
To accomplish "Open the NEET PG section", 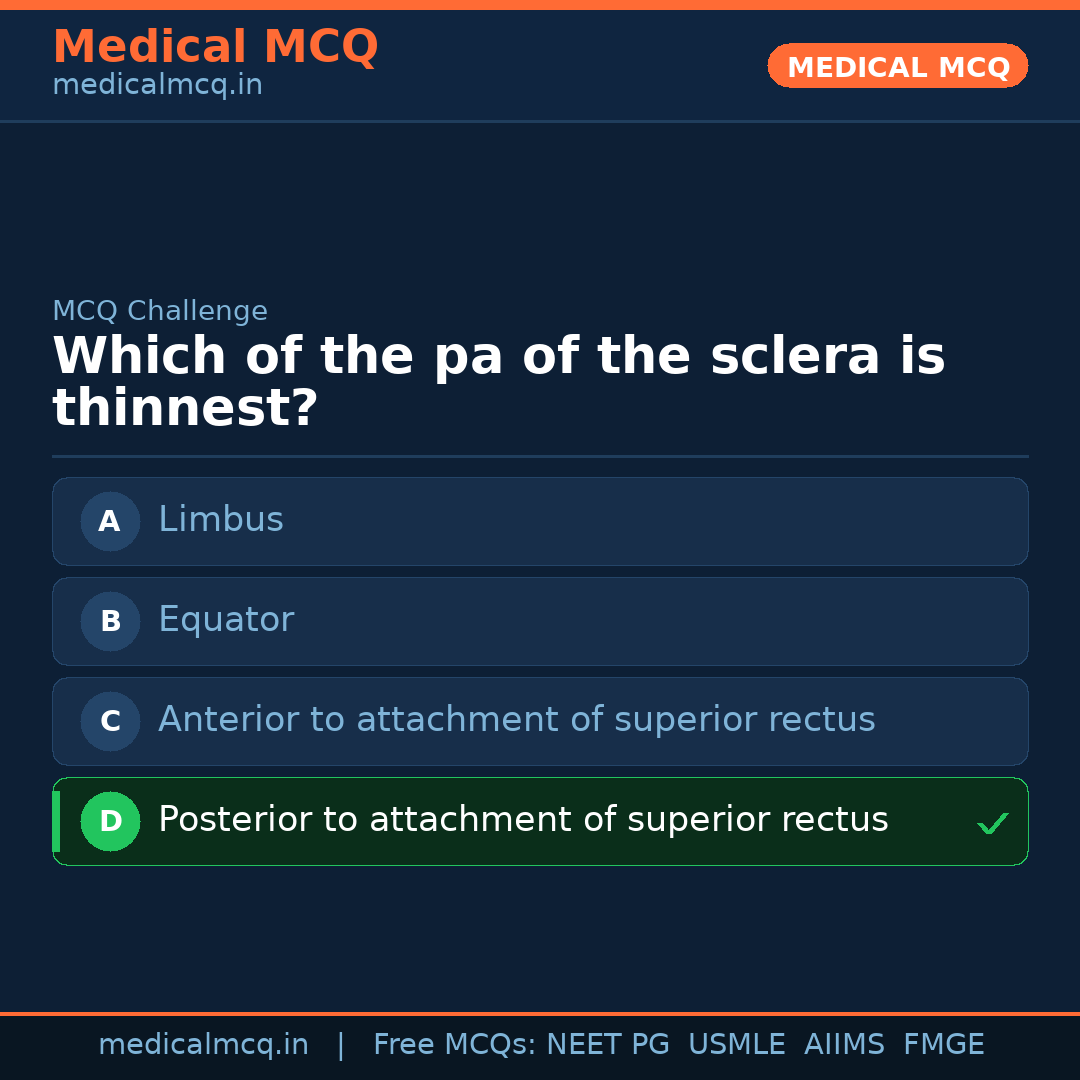I will [607, 1043].
